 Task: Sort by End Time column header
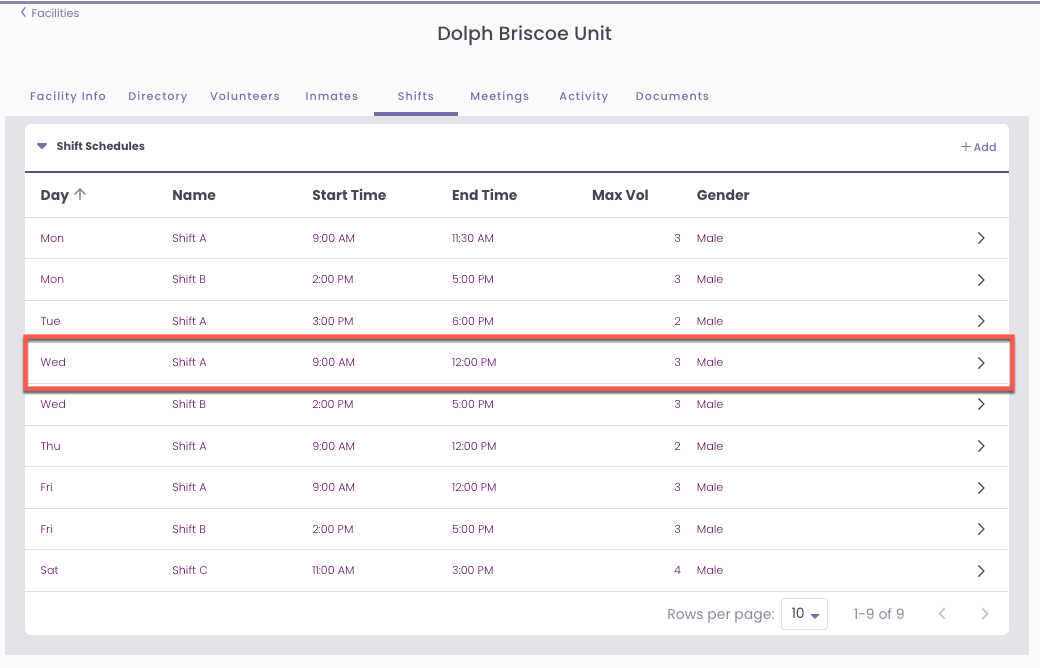tap(484, 195)
